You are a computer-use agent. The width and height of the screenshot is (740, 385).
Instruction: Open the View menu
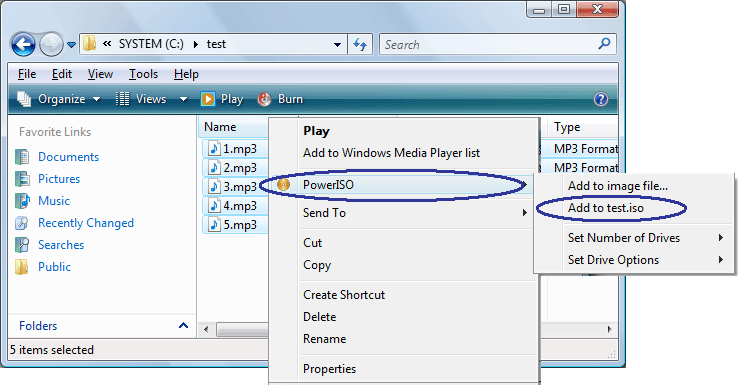100,74
